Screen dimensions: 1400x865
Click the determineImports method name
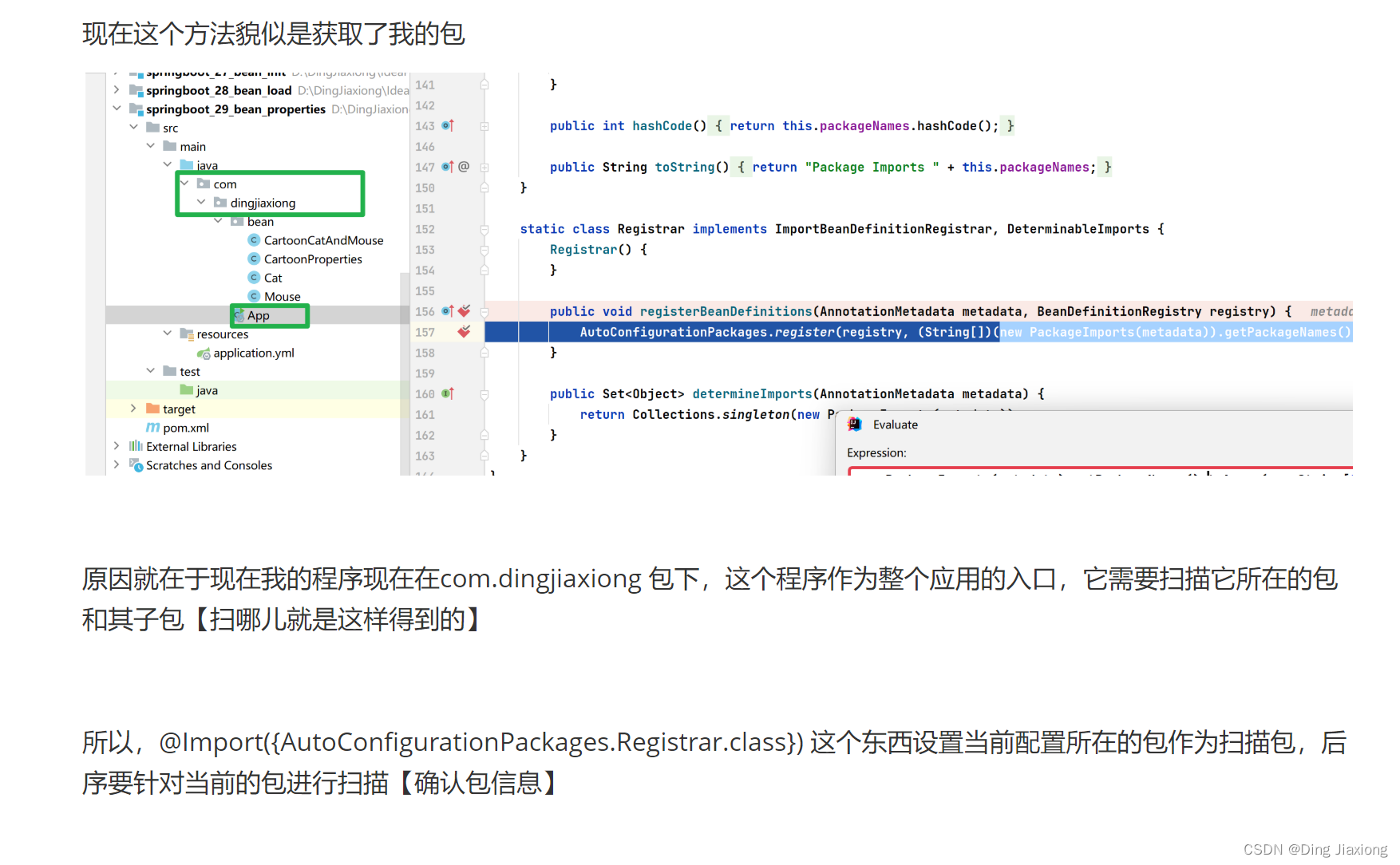pyautogui.click(x=752, y=393)
